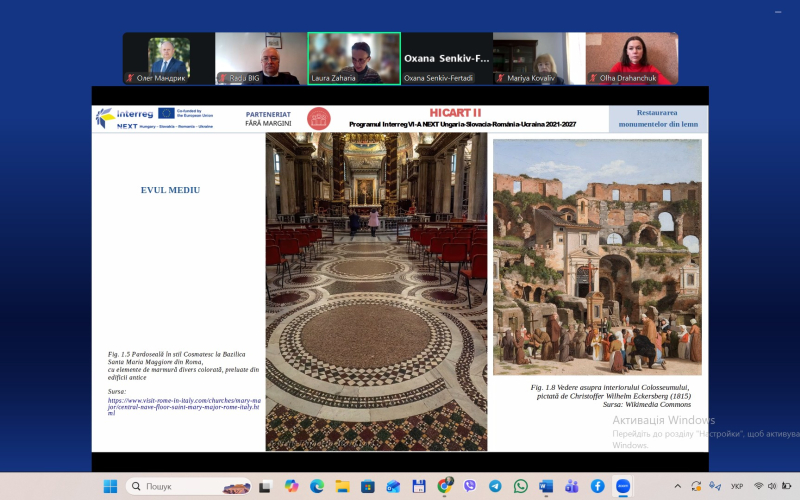Open the Viber app in taskbar
The image size is (800, 500).
469,486
